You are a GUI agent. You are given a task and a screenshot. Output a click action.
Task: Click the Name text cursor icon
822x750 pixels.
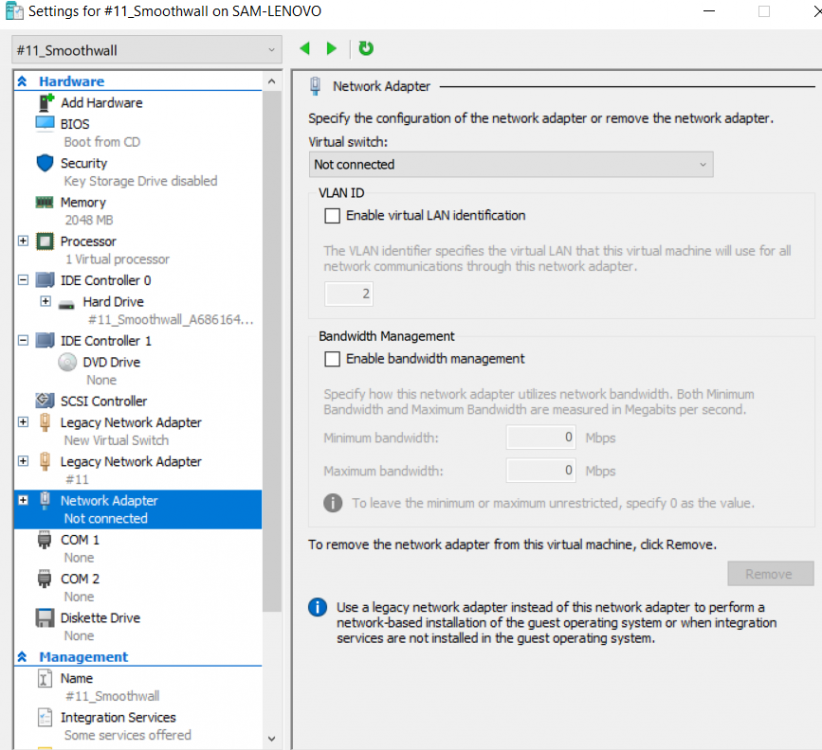click(45, 679)
